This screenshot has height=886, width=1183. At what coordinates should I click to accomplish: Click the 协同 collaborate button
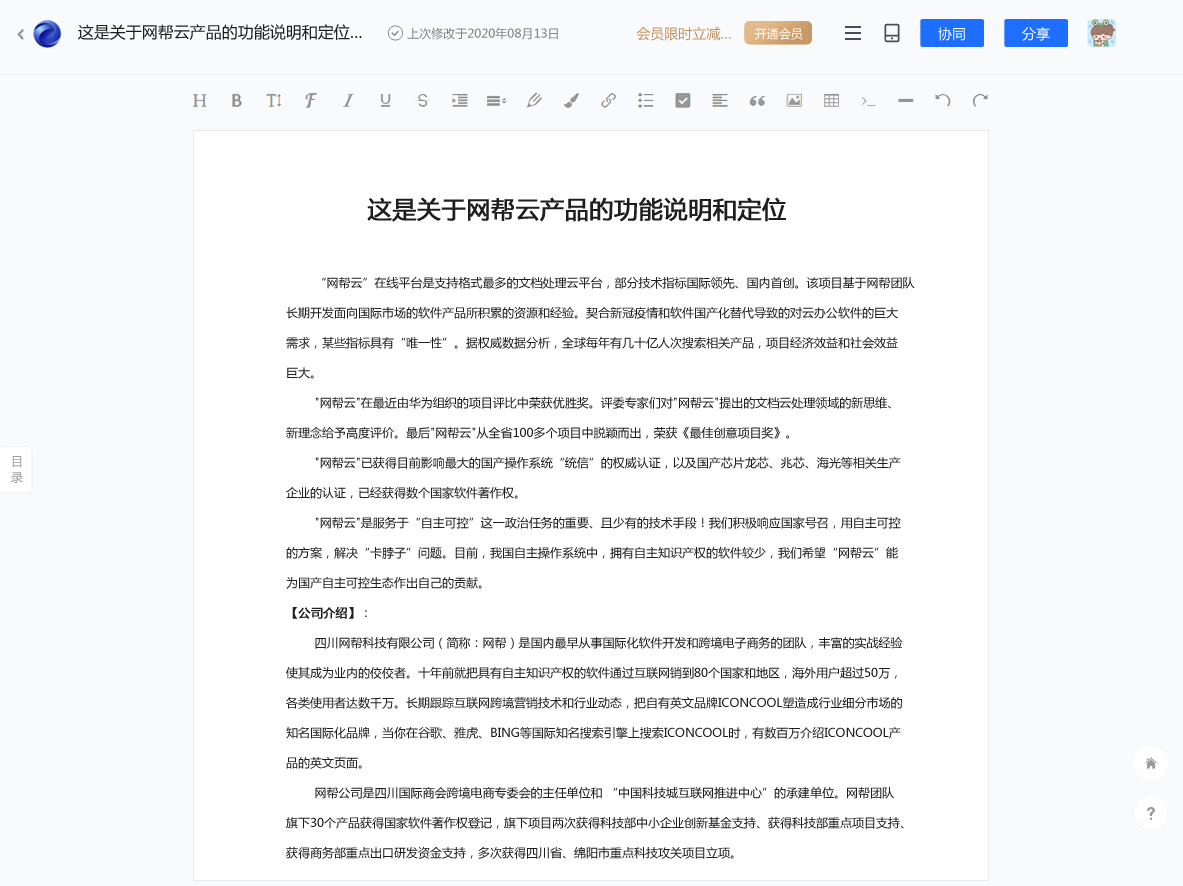click(x=951, y=33)
